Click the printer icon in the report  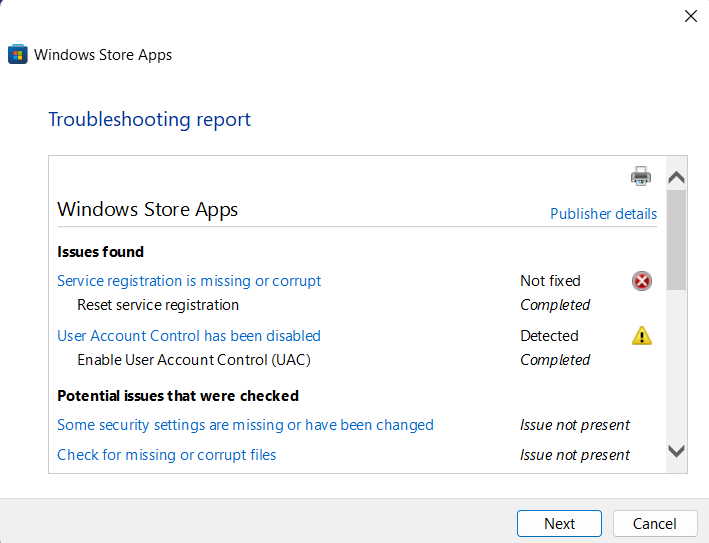click(641, 177)
